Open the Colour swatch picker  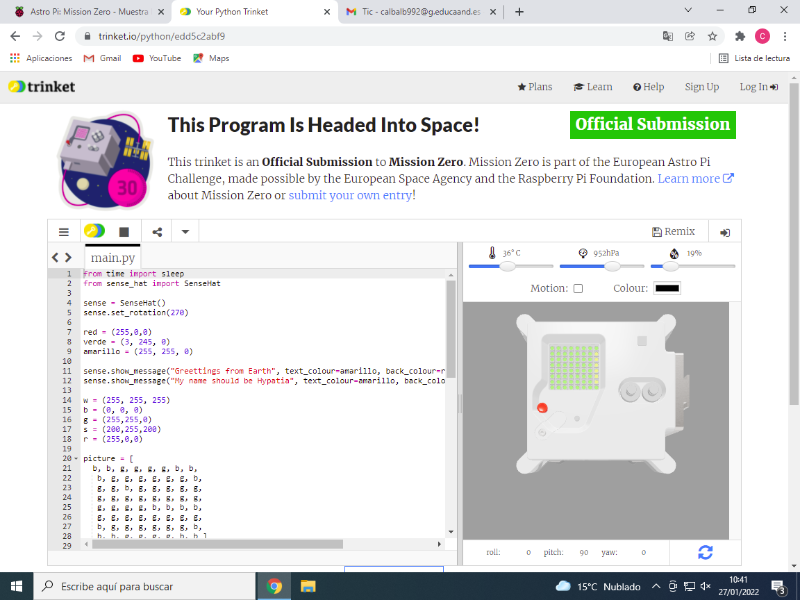coord(667,288)
